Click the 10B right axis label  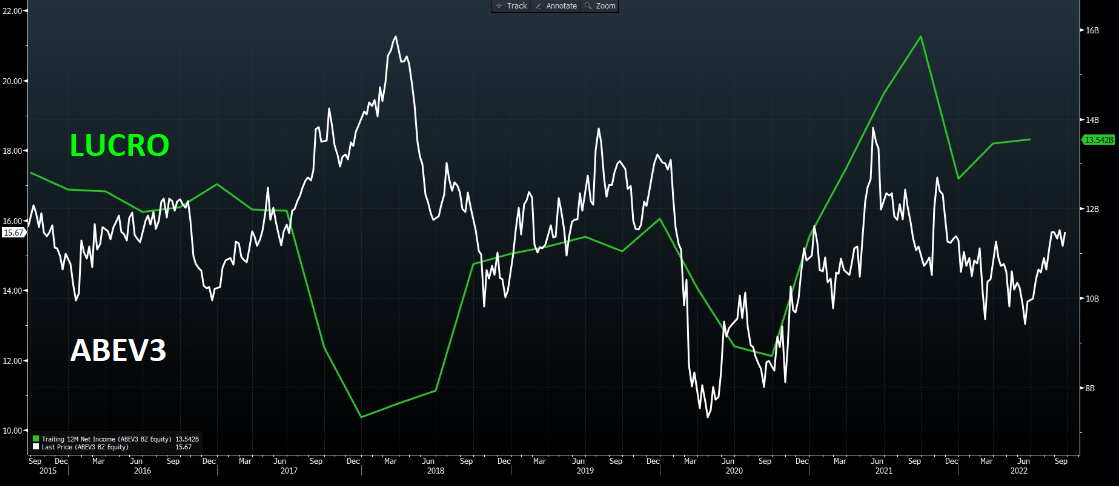point(1092,299)
